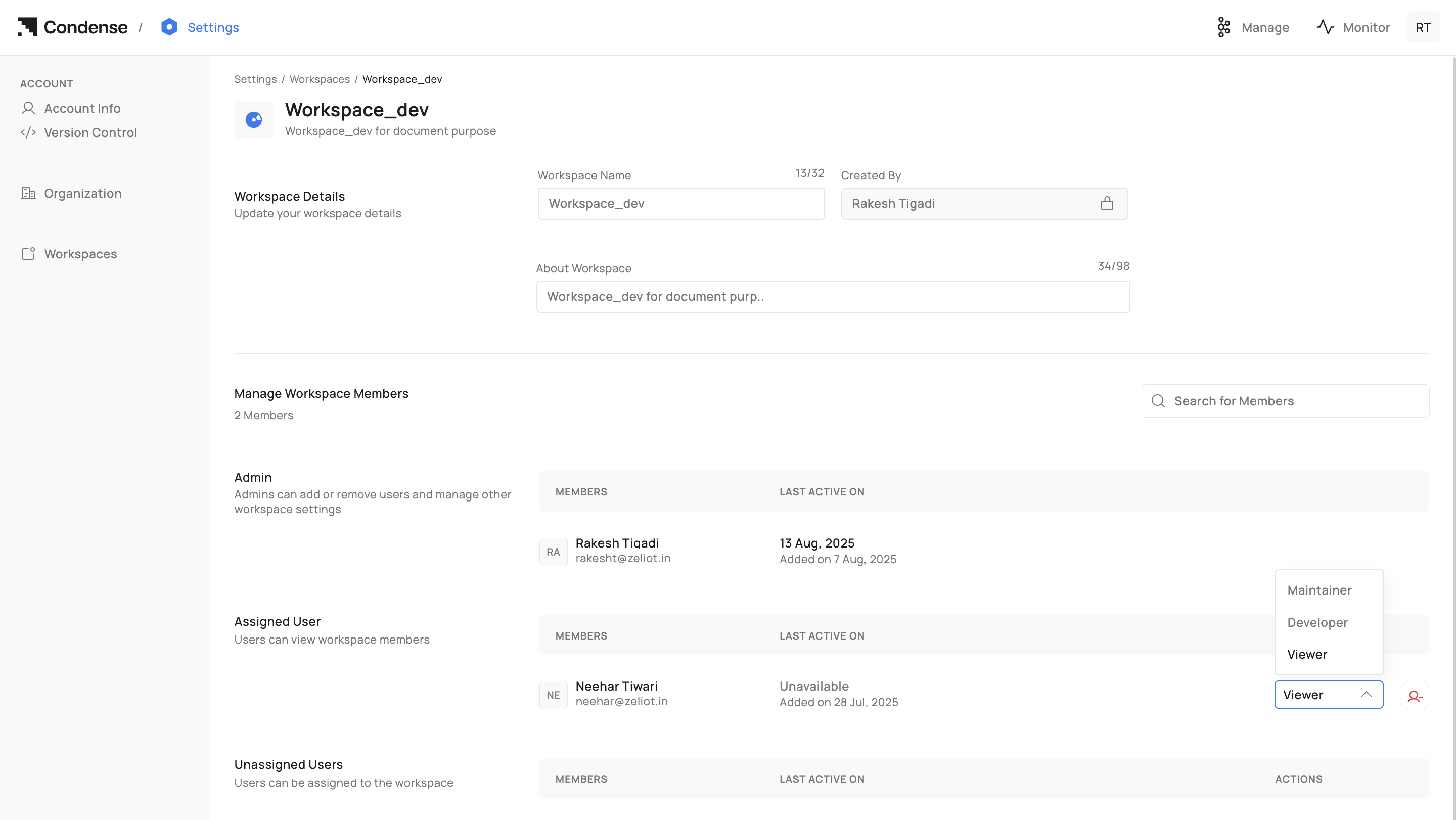The image size is (1456, 820).
Task: Click the RT user avatar
Action: (1423, 27)
